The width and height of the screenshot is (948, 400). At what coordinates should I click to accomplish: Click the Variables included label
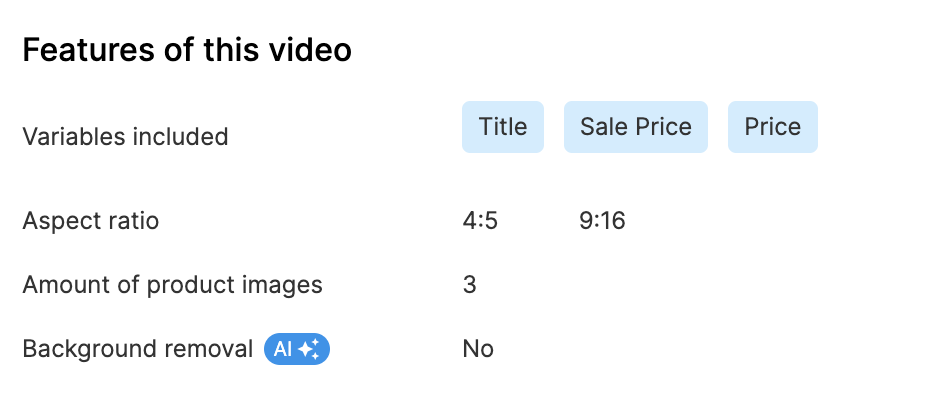[125, 137]
